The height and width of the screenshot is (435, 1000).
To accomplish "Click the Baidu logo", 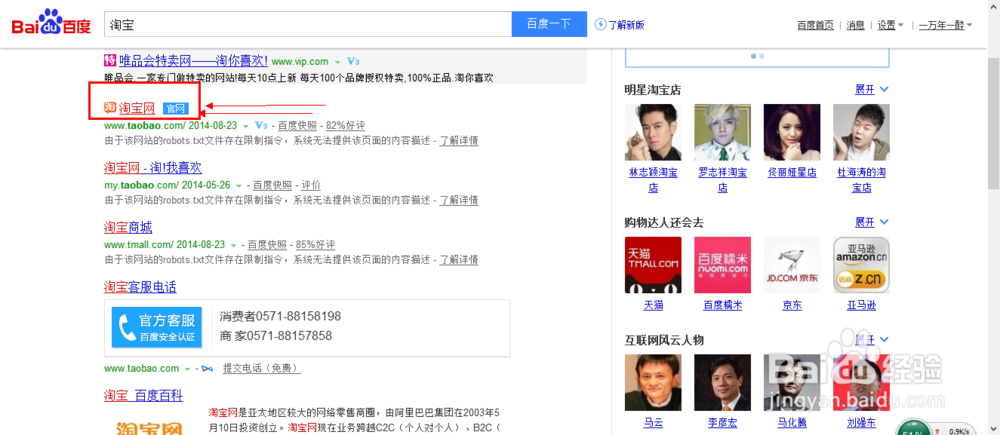I will click(x=51, y=23).
